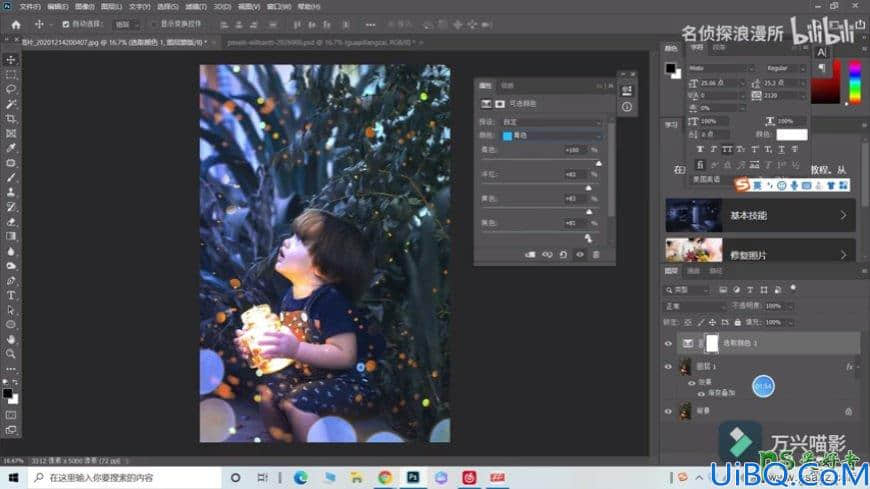This screenshot has width=870, height=489.
Task: Open Microsoft Edge from the taskbar
Action: [300, 477]
